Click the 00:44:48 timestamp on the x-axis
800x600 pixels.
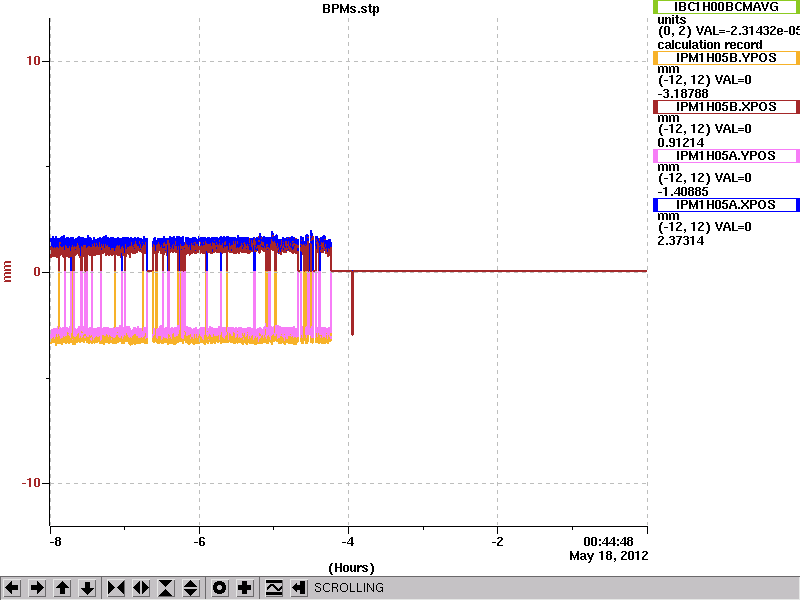608,542
